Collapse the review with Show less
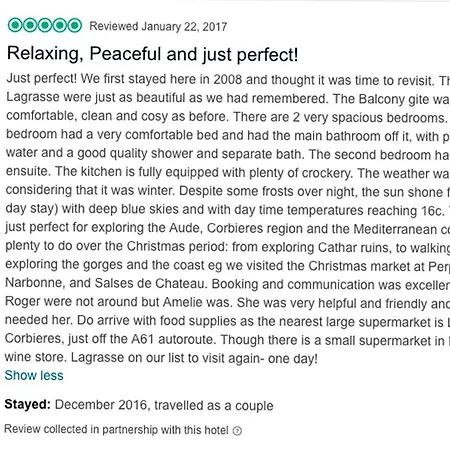This screenshot has height=450, width=450. (x=34, y=375)
